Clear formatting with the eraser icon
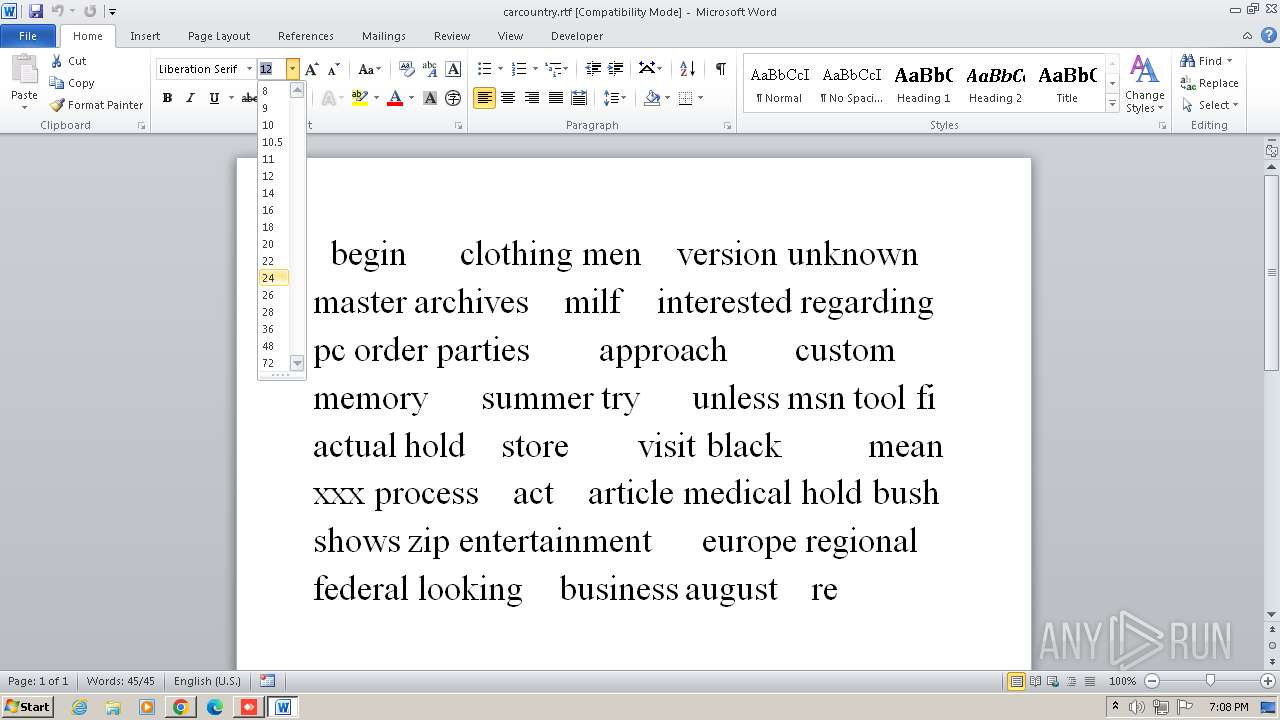 click(407, 69)
